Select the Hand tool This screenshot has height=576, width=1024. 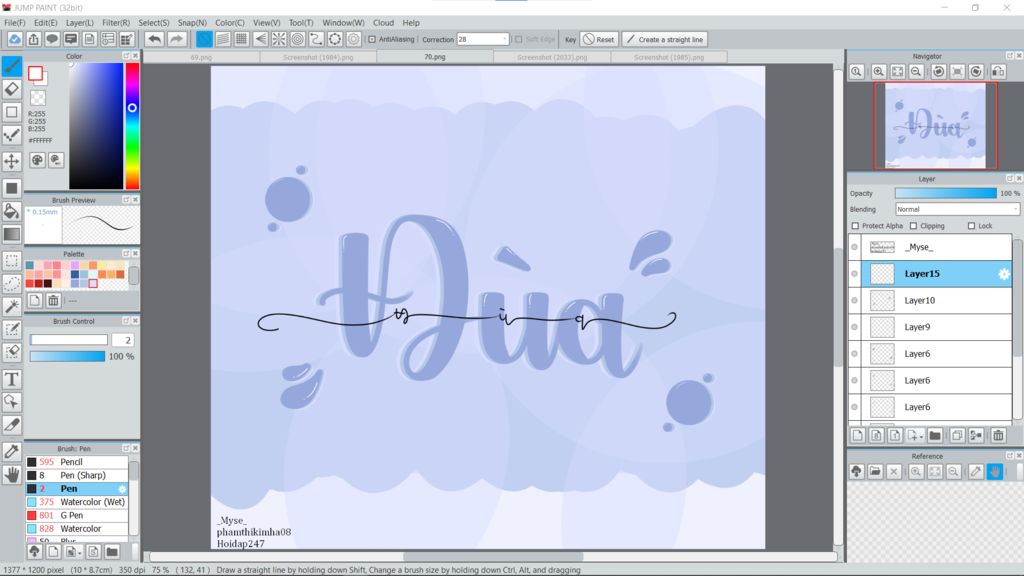(x=12, y=475)
